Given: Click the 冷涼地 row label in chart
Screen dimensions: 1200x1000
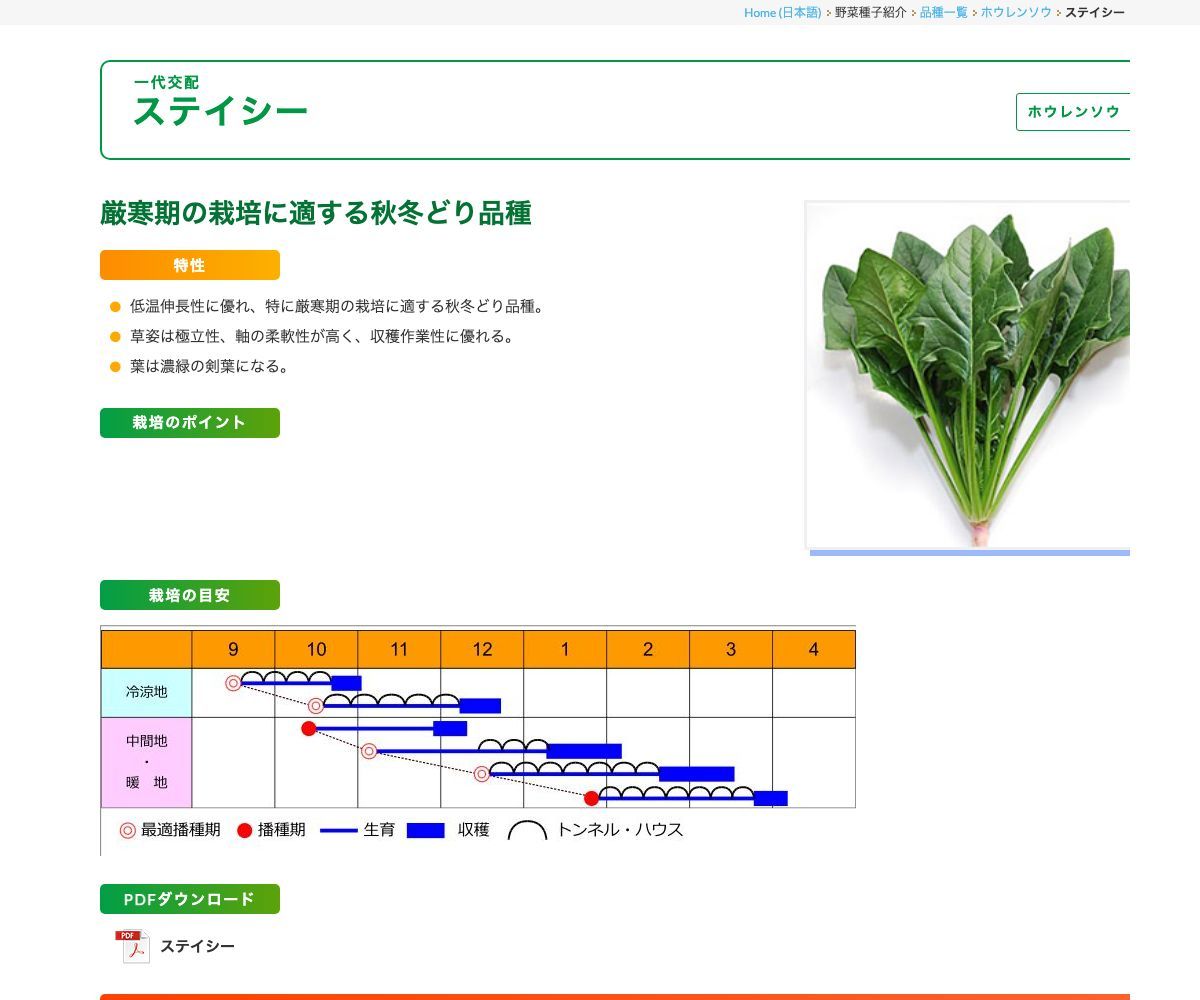Looking at the screenshot, I should pyautogui.click(x=146, y=692).
